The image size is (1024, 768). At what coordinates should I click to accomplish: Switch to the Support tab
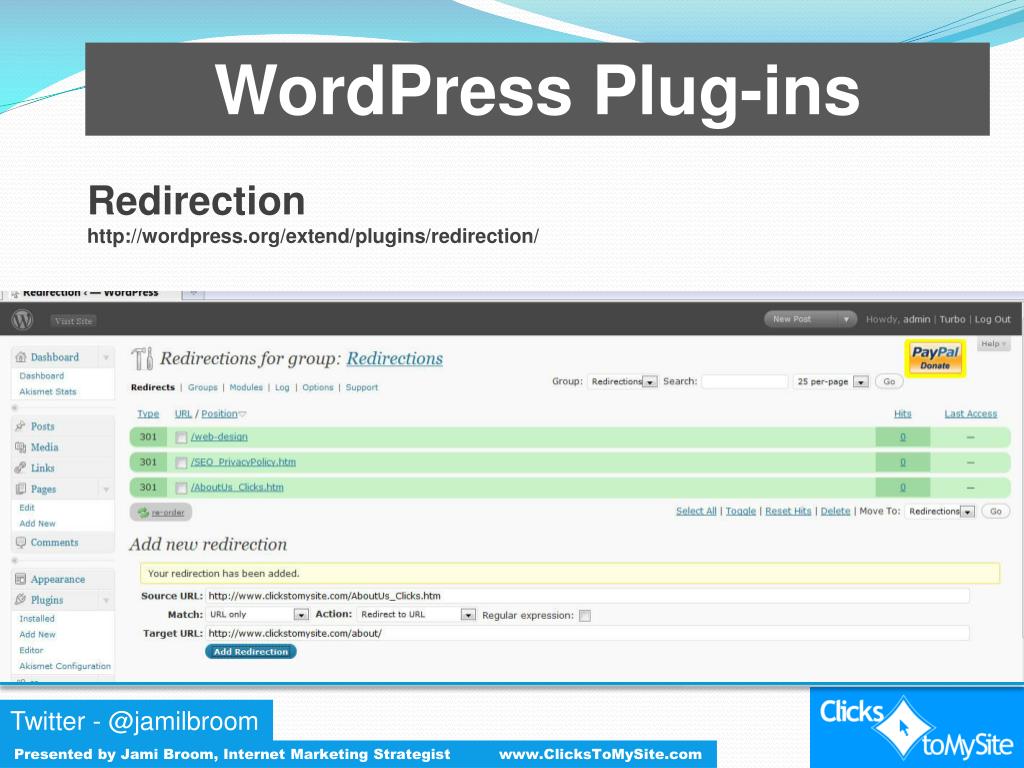(x=362, y=387)
